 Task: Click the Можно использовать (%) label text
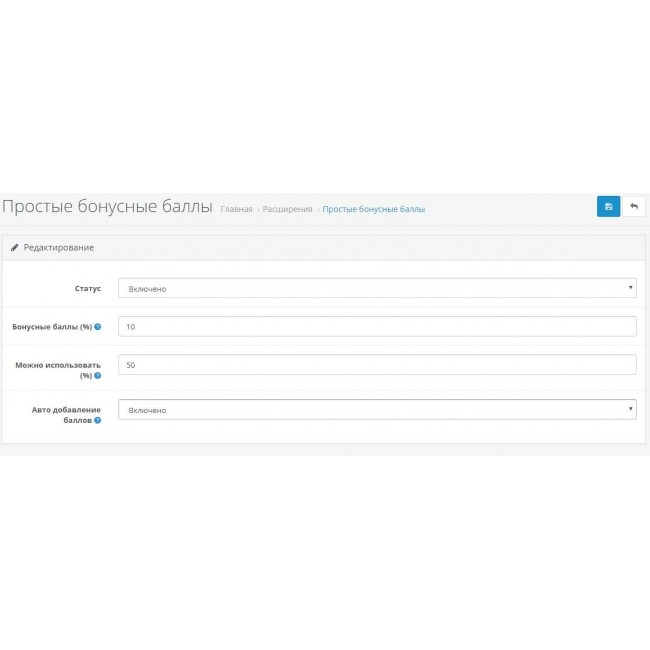click(58, 365)
